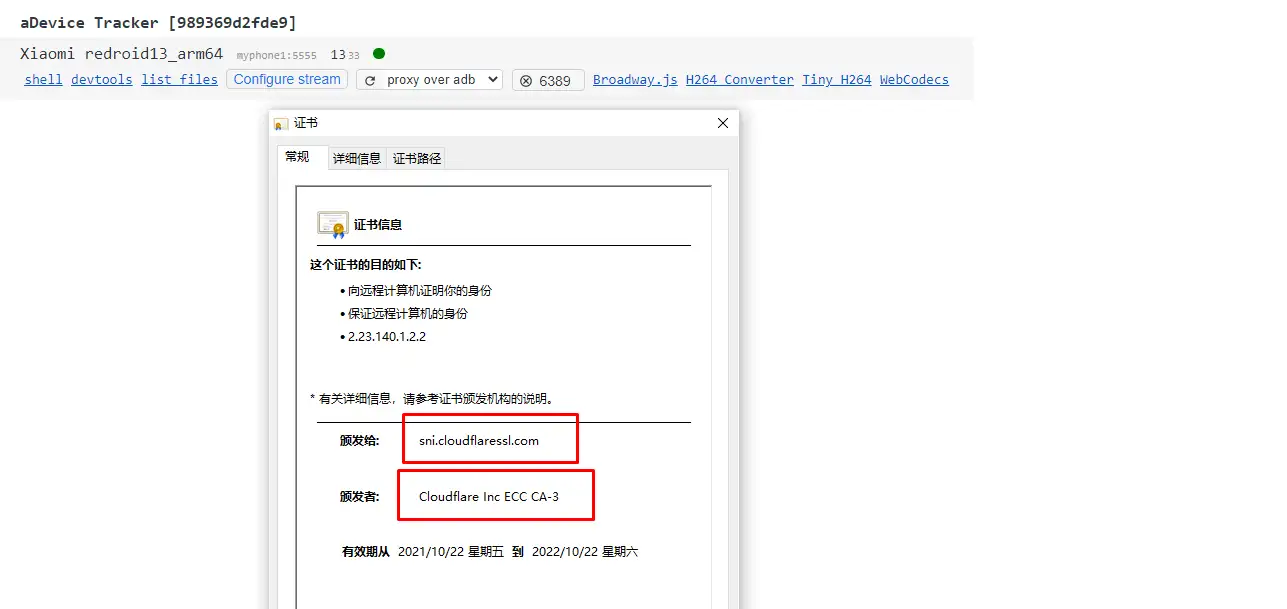Click the 颁发者: label
This screenshot has height=609, width=1287.
(x=359, y=496)
